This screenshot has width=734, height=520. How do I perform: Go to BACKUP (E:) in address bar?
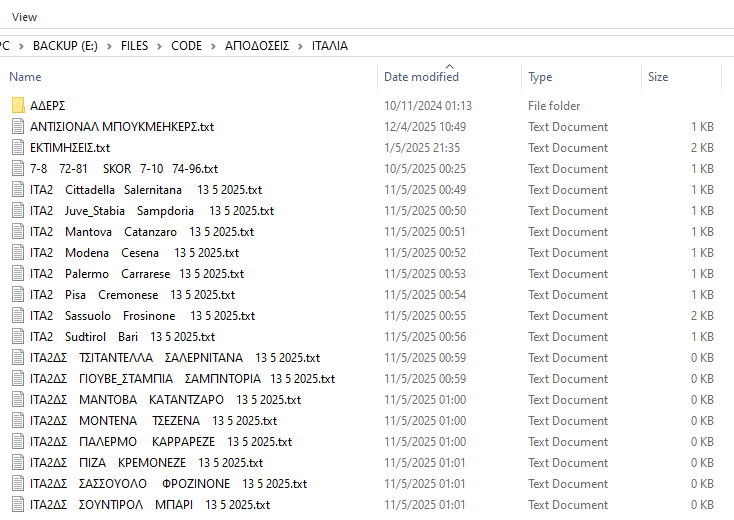tap(66, 46)
